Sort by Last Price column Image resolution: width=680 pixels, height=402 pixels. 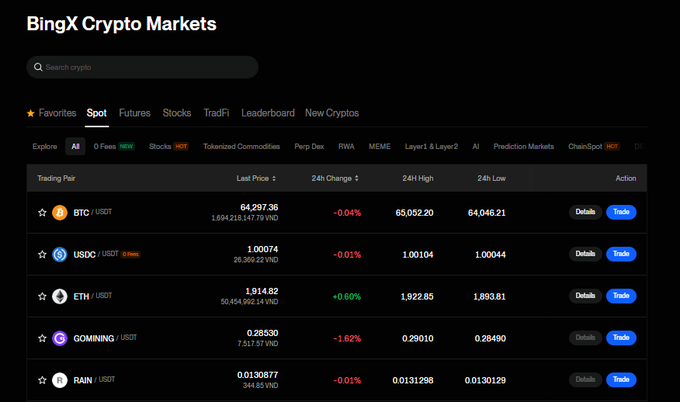coord(256,178)
